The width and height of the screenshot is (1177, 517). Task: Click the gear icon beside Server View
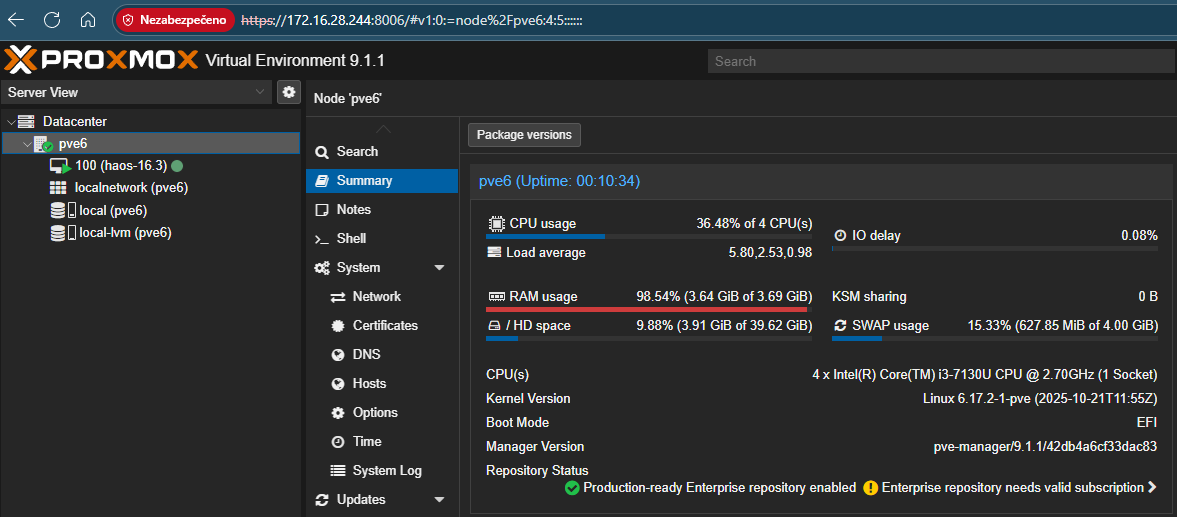coord(289,92)
